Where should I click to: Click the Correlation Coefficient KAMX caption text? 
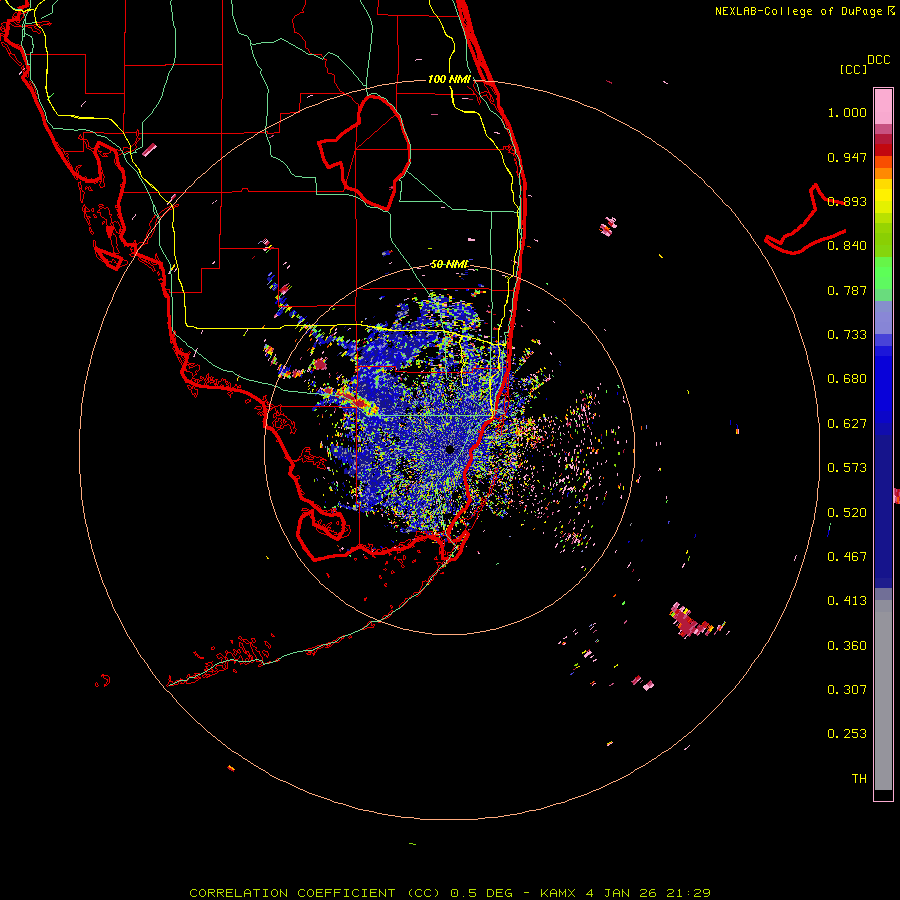(449, 893)
